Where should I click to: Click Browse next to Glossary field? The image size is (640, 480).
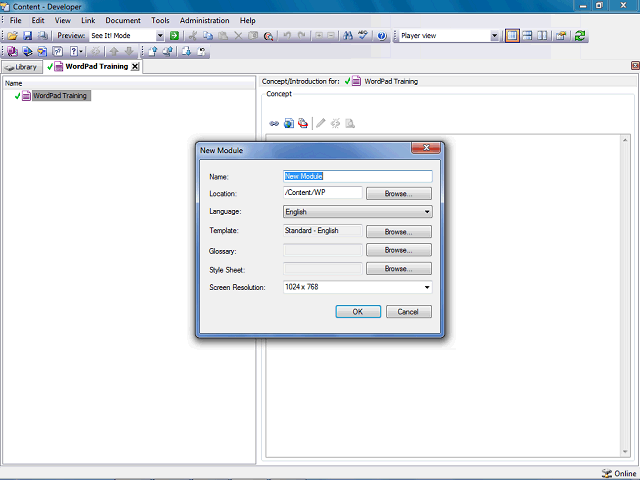click(399, 250)
